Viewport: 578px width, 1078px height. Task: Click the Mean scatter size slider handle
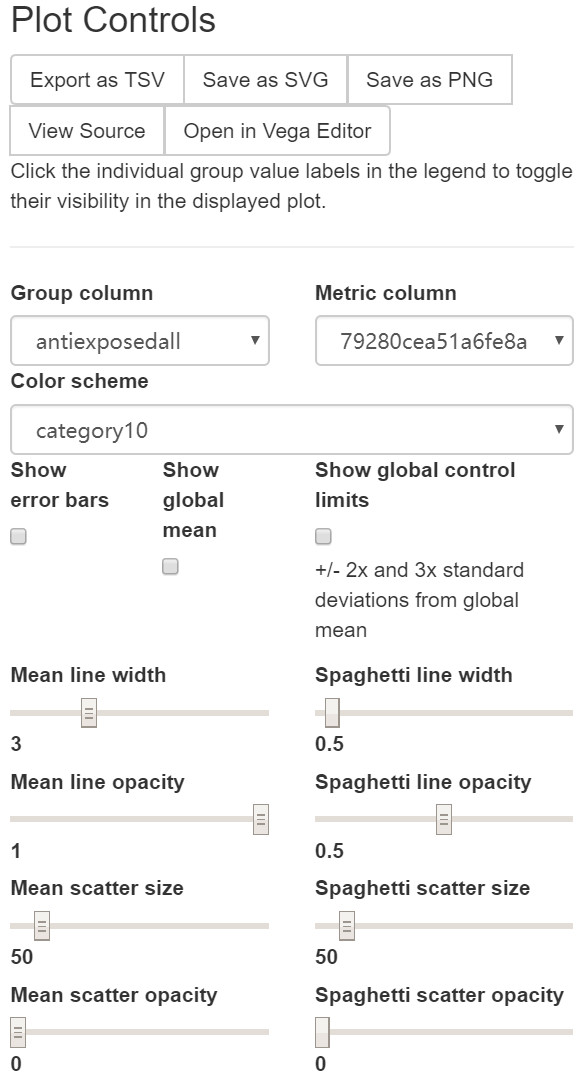(x=42, y=925)
